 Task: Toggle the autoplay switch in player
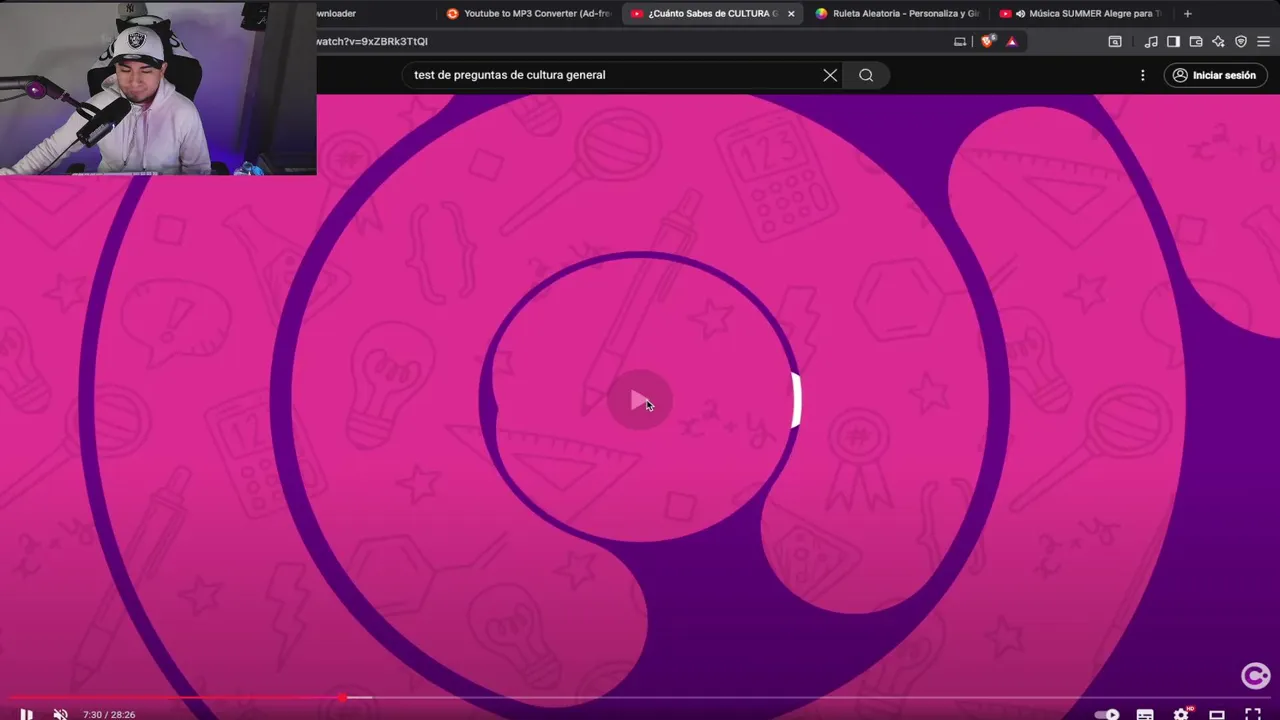(1107, 714)
